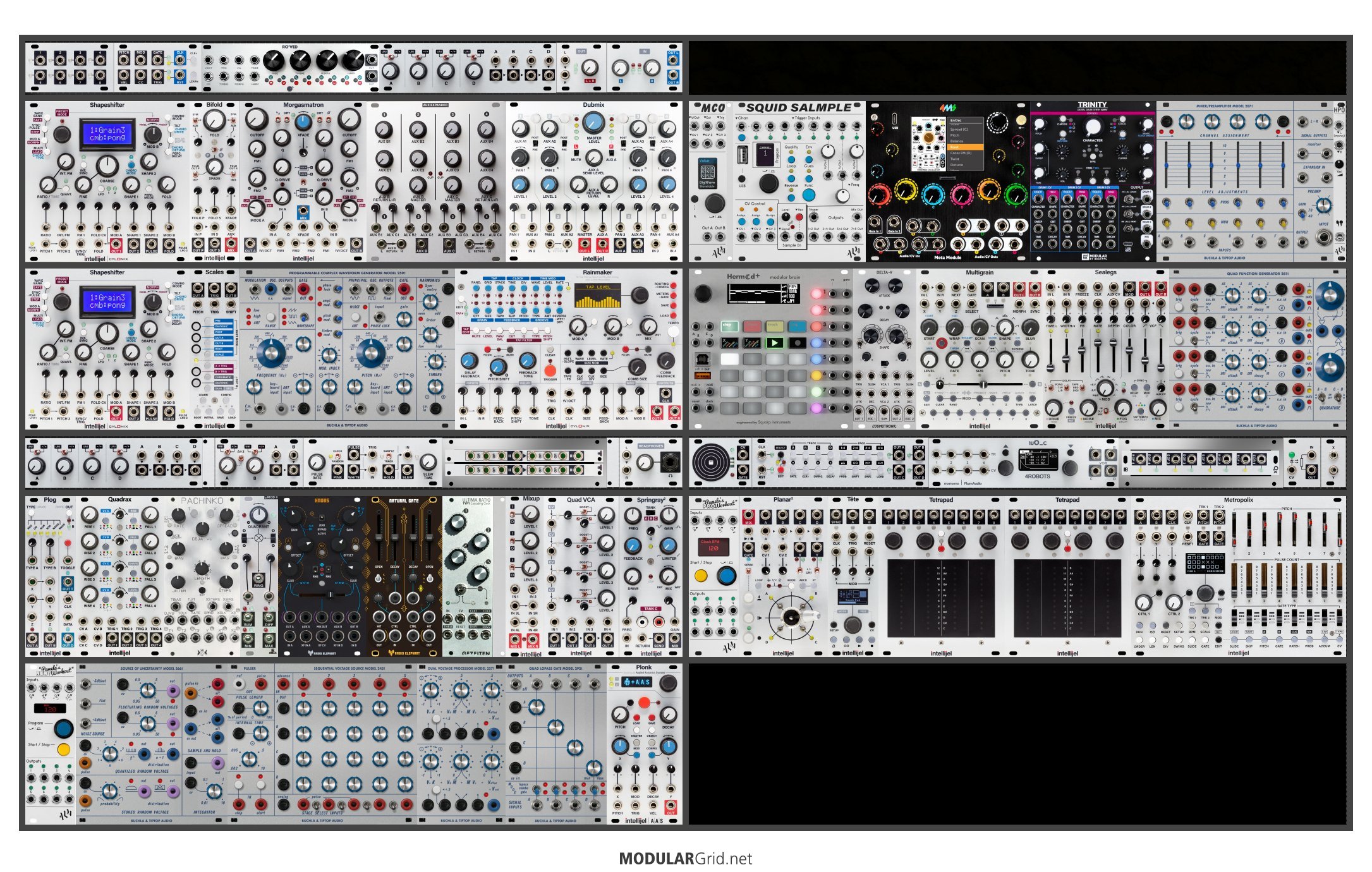Push the yellow Start/Stop button on Pamela's PRO Workout
This screenshot has height=872, width=1372.
tap(701, 576)
